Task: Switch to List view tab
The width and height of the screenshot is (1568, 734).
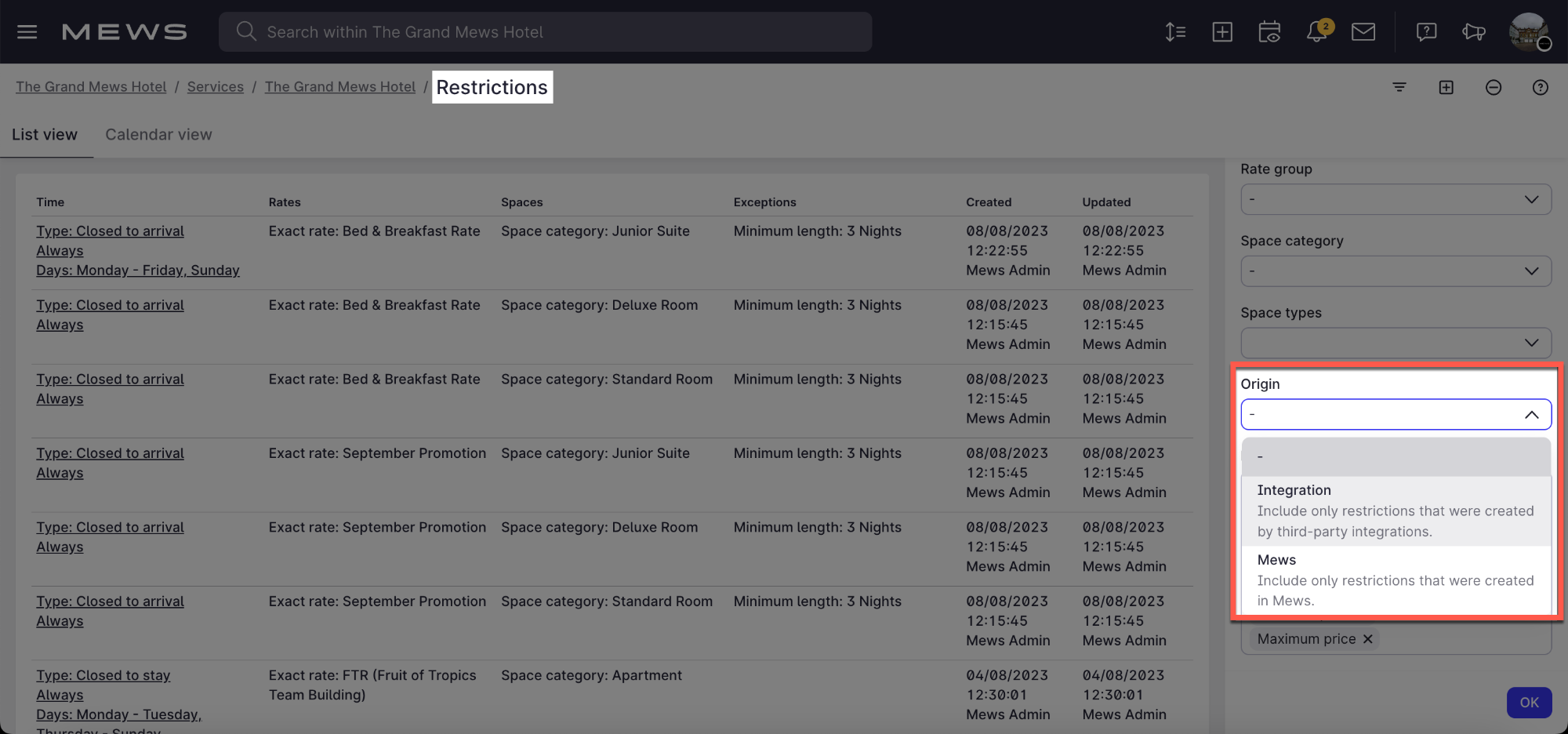Action: [45, 135]
